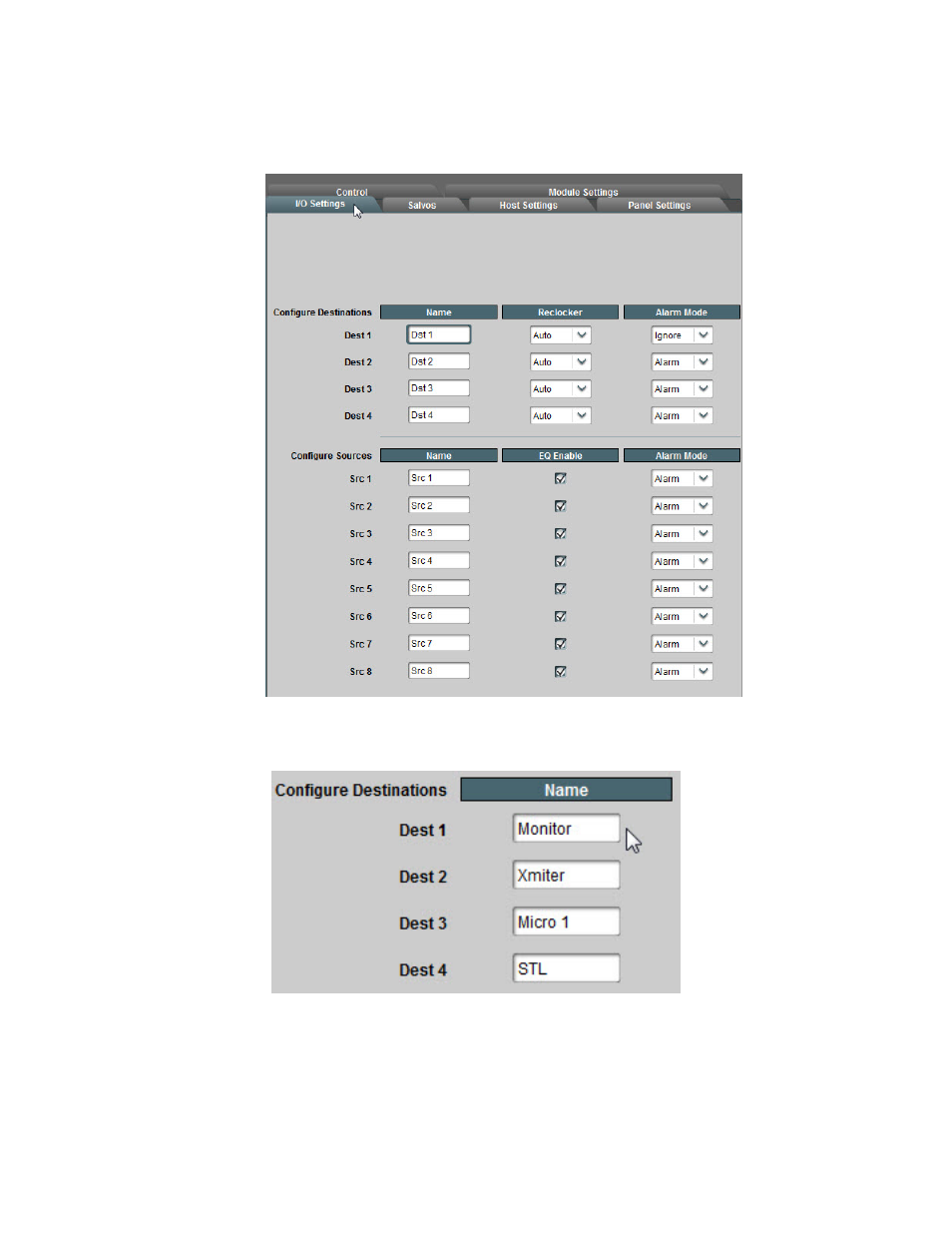Toggle EQ Enable checkbox for Src 6
This screenshot has height=1233, width=952.
[x=561, y=617]
